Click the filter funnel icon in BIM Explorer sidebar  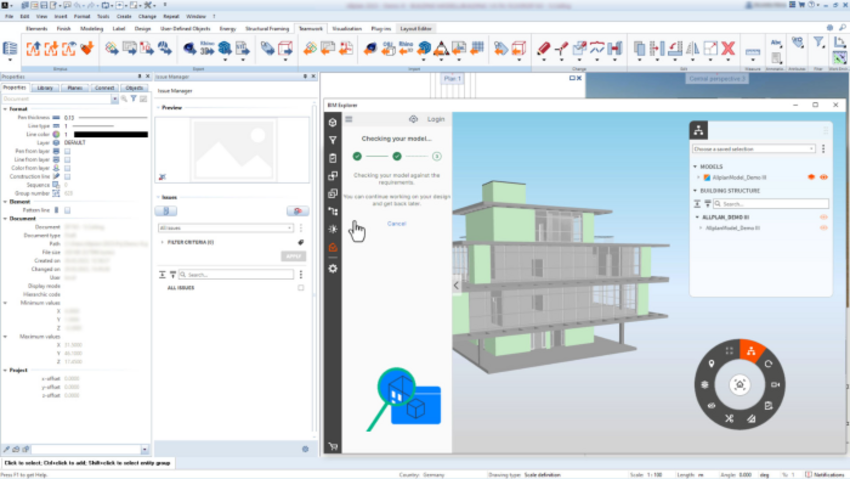click(333, 140)
